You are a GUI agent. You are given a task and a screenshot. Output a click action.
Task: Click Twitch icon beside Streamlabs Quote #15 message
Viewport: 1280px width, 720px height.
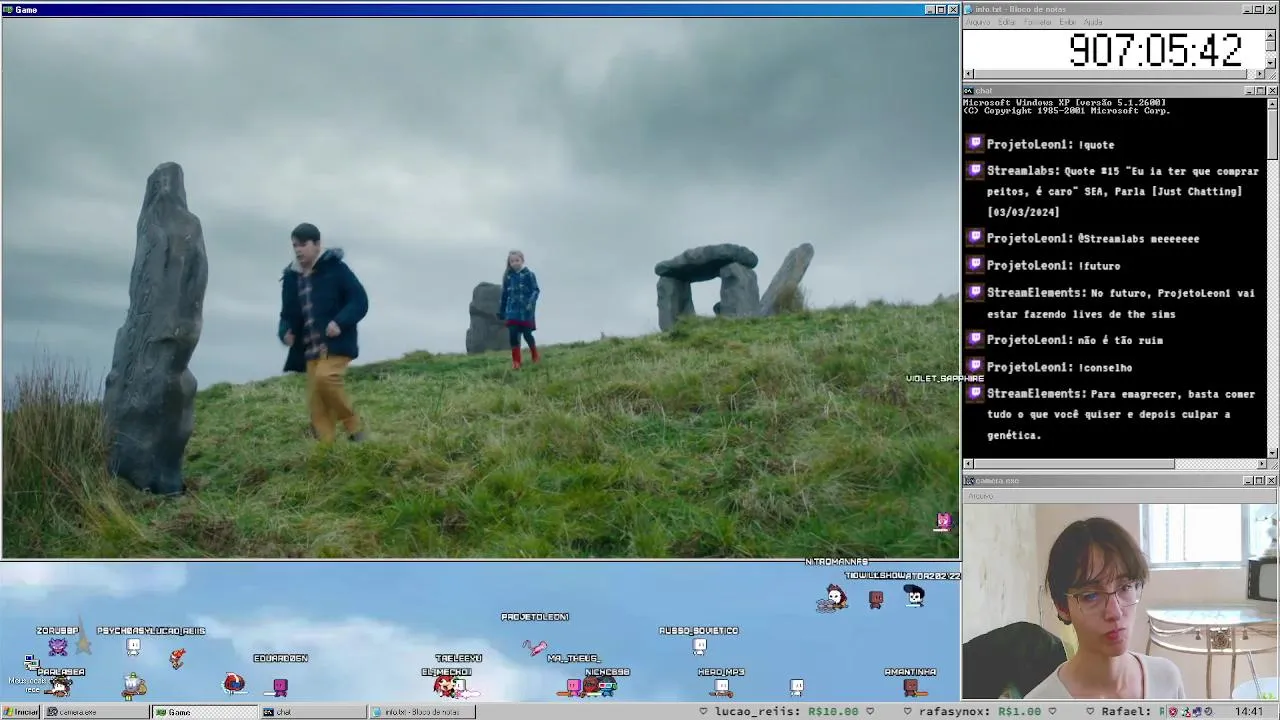point(975,171)
